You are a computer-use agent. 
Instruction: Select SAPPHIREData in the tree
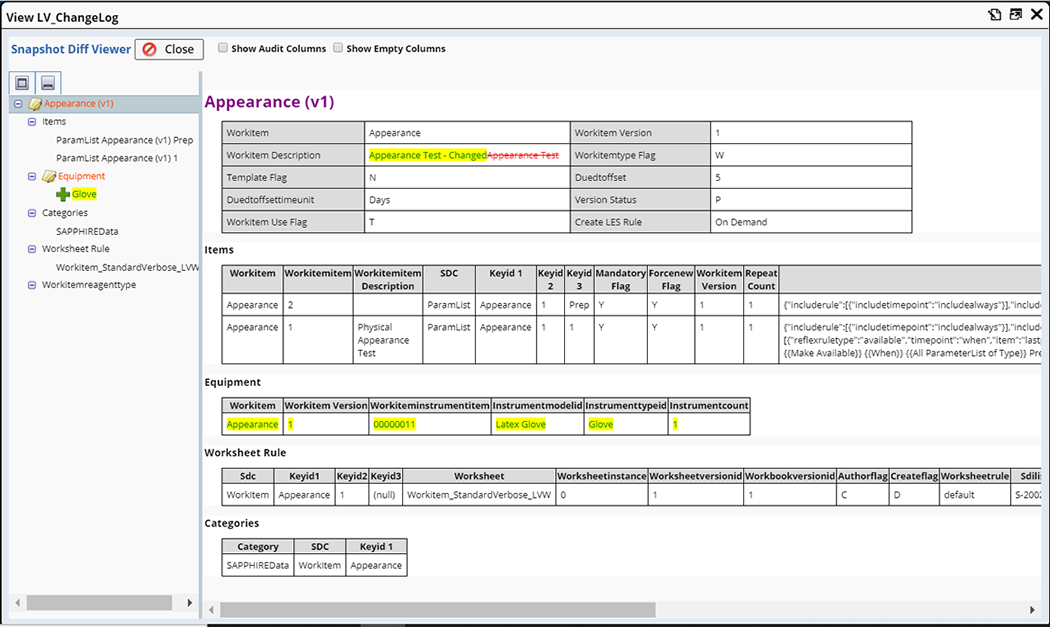(x=87, y=231)
